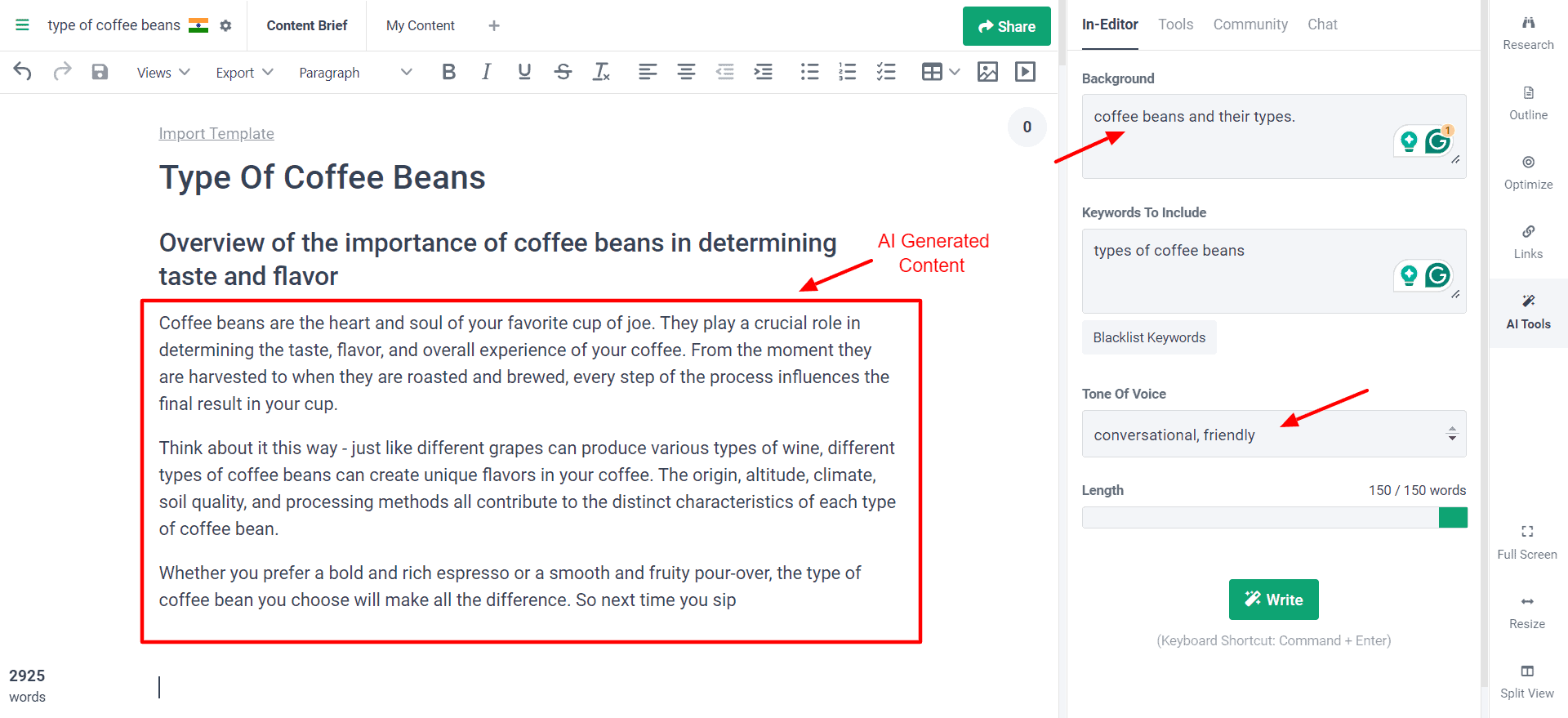Toggle the checklist format
This screenshot has height=718, width=1568.
point(886,72)
